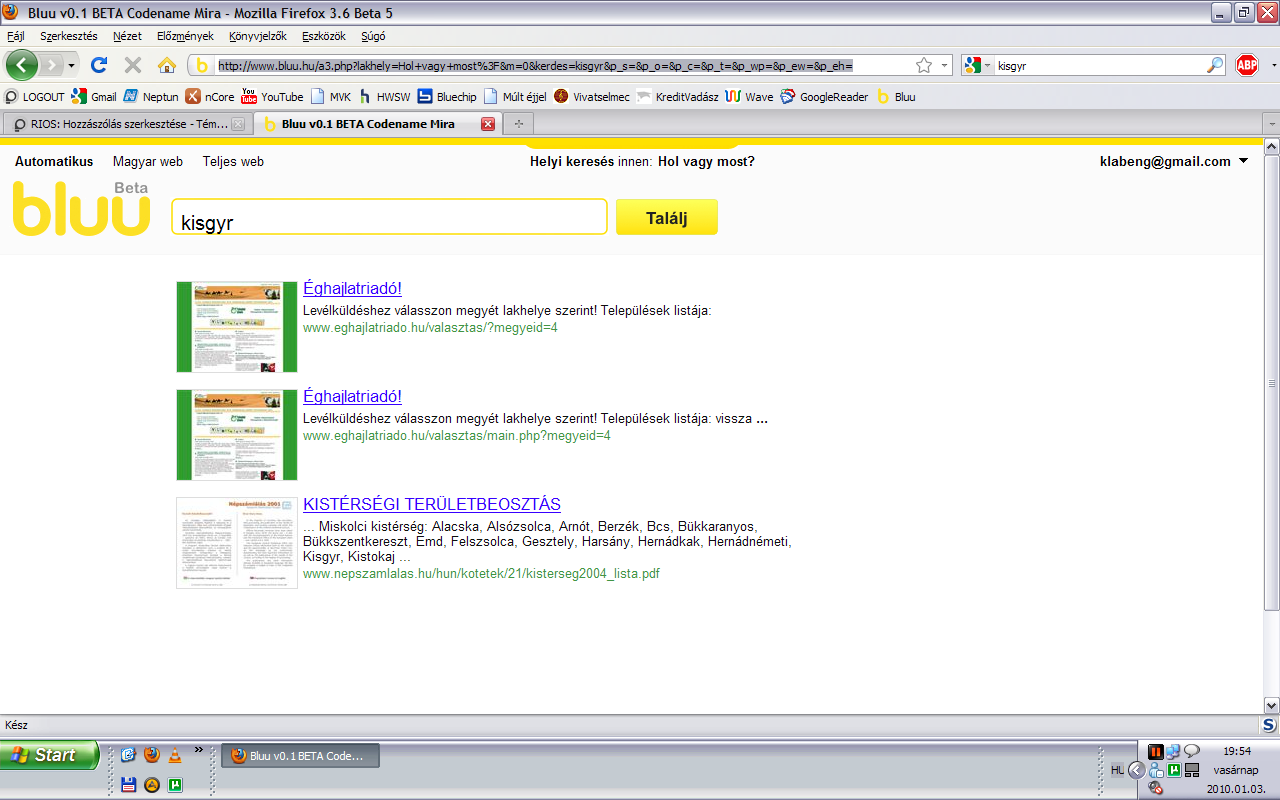Open the Gmail bookmark
This screenshot has width=1280, height=800.
[x=94, y=97]
